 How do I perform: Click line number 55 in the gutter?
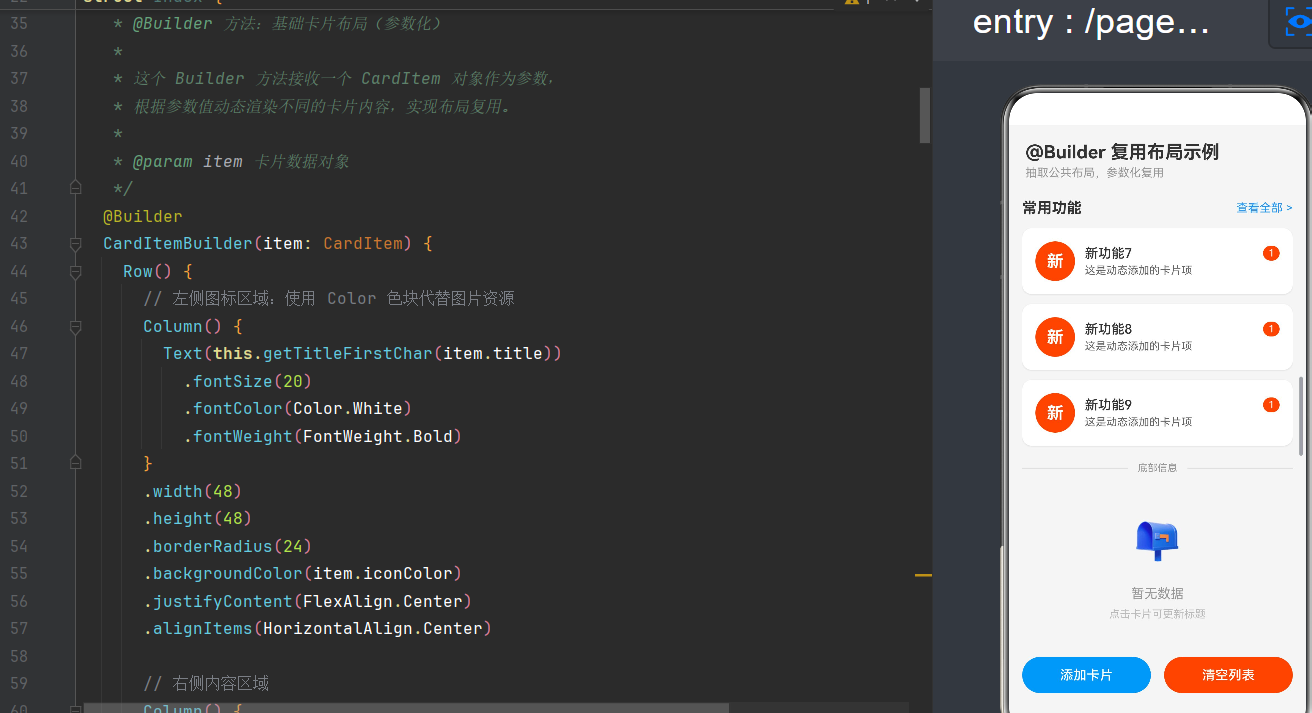tap(19, 573)
